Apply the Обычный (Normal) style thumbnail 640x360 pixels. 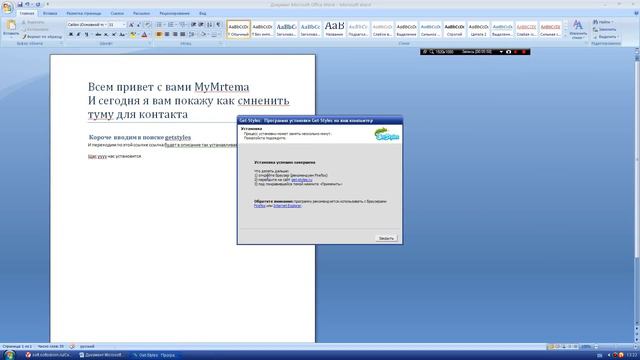(238, 29)
